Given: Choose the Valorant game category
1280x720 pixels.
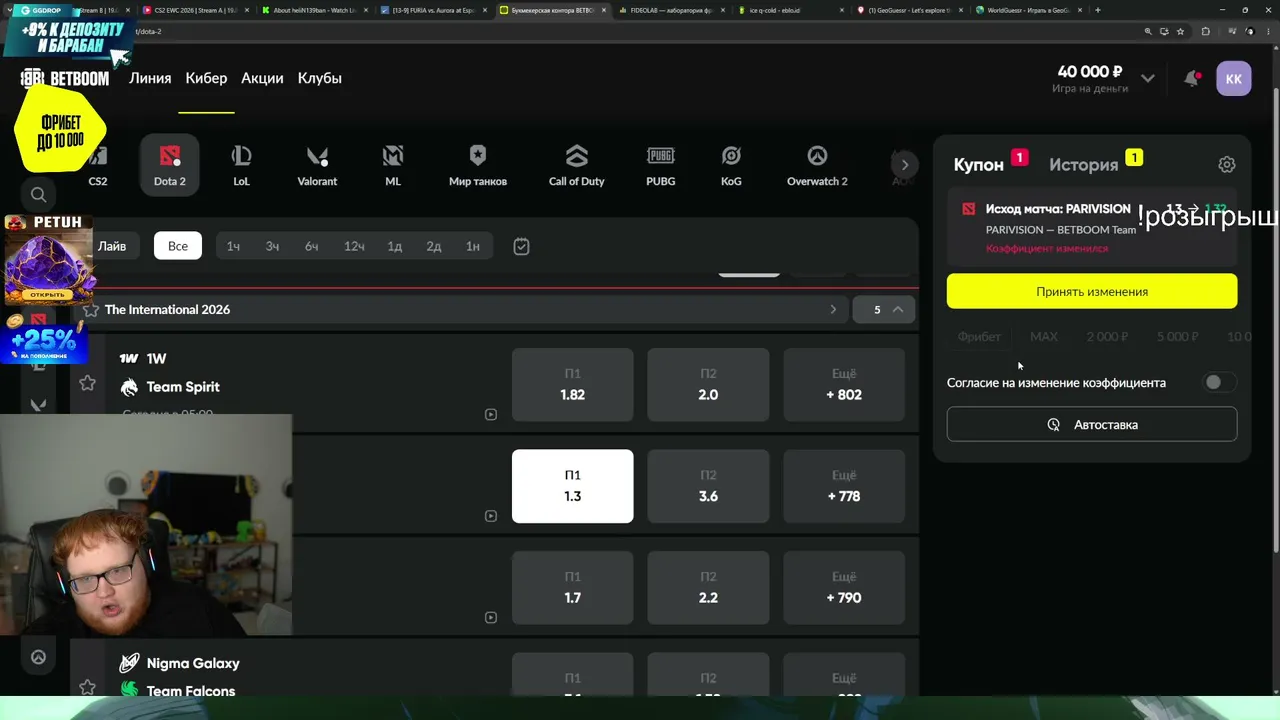Looking at the screenshot, I should click(x=317, y=164).
